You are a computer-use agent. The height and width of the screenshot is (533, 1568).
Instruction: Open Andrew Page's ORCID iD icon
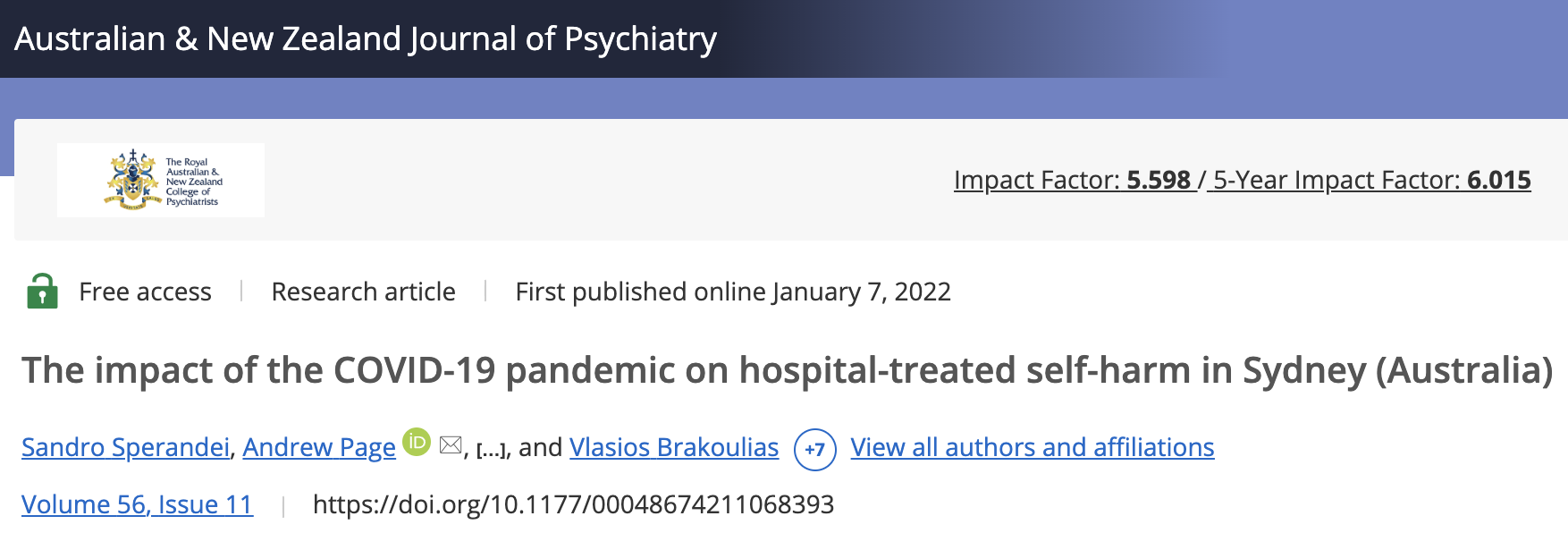417,442
